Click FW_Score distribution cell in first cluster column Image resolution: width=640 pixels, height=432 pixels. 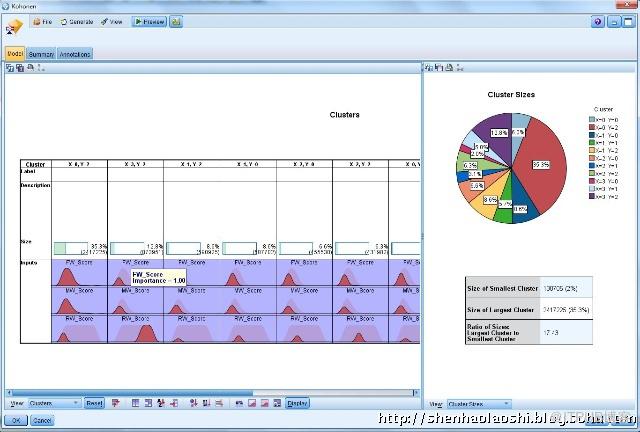click(x=79, y=272)
